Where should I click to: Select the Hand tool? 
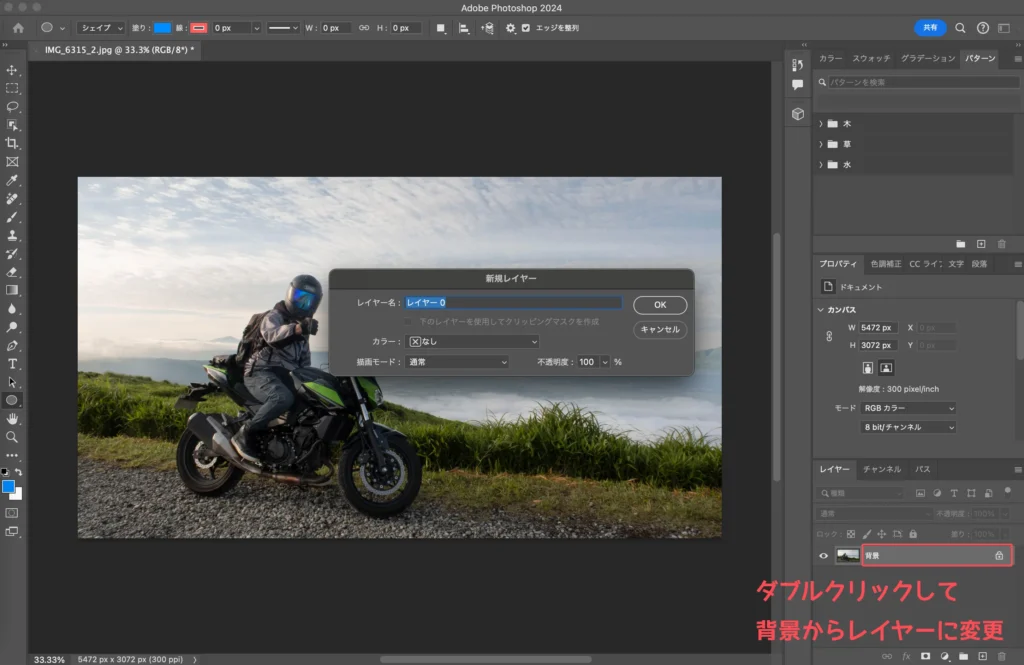tap(13, 418)
